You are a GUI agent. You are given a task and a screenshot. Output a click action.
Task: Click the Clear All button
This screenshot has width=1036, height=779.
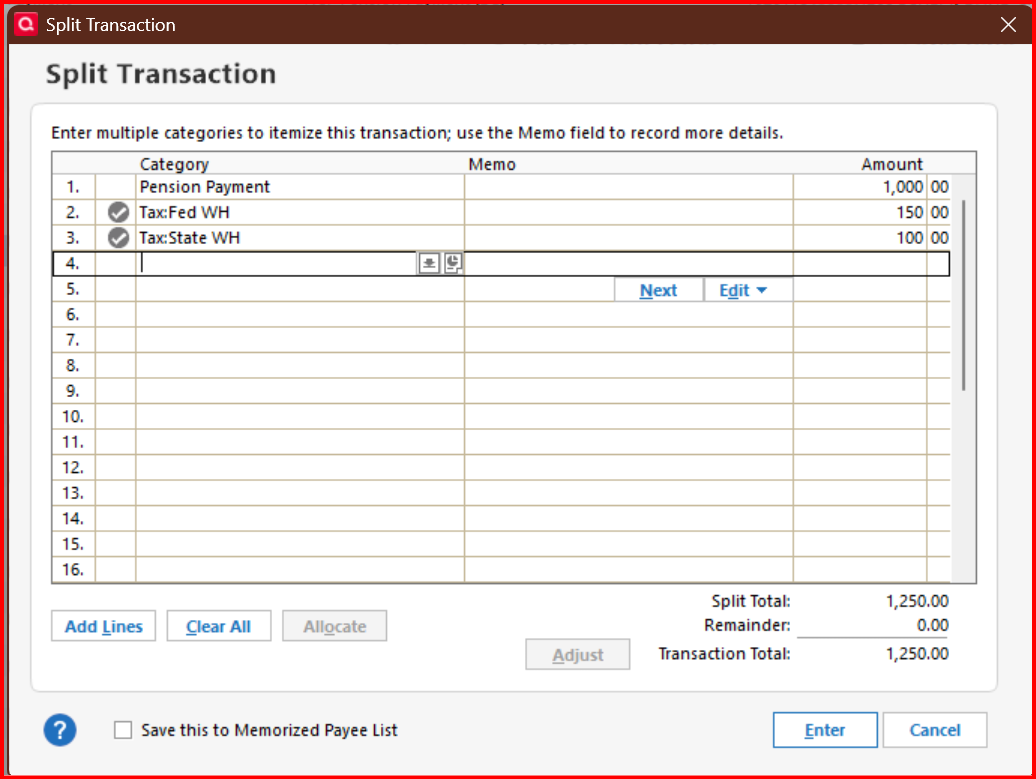[219, 626]
